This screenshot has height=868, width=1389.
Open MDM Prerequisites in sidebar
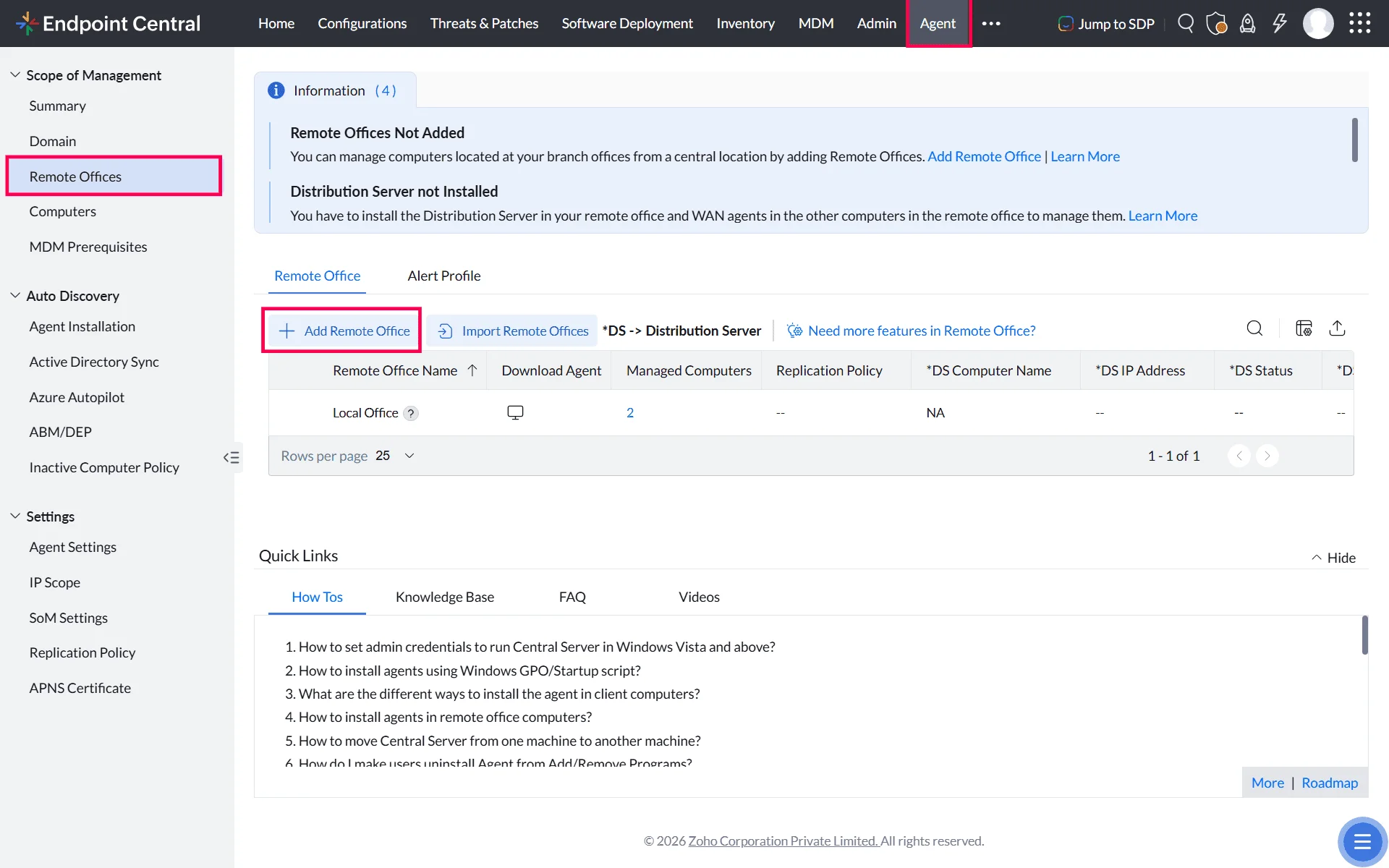[88, 247]
